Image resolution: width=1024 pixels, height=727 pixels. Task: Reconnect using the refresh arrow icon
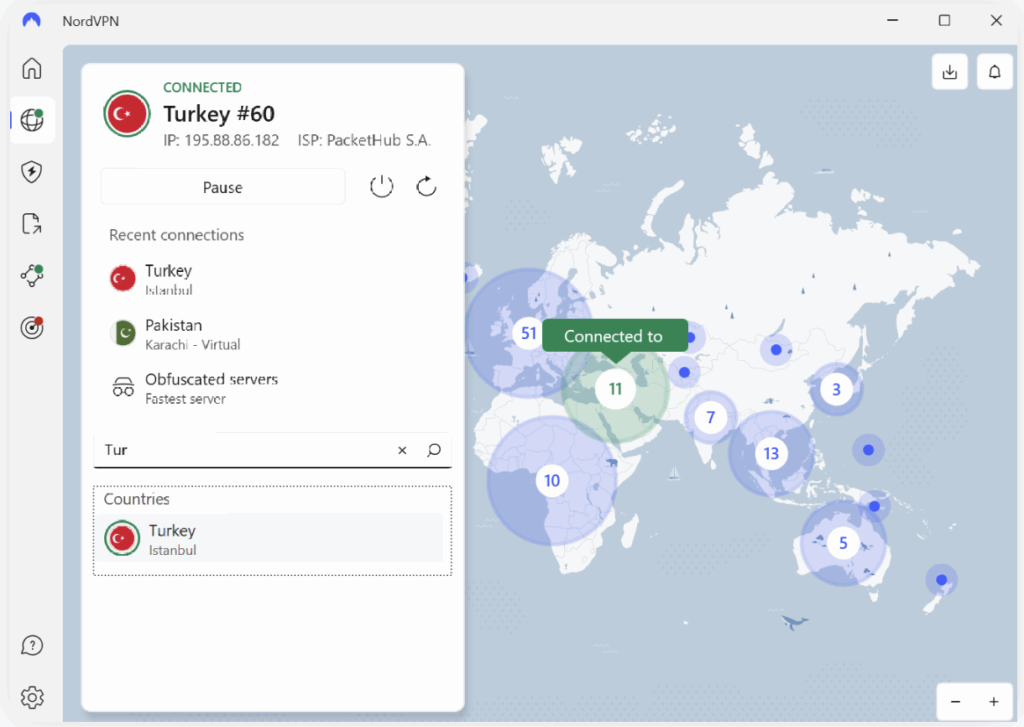[426, 187]
